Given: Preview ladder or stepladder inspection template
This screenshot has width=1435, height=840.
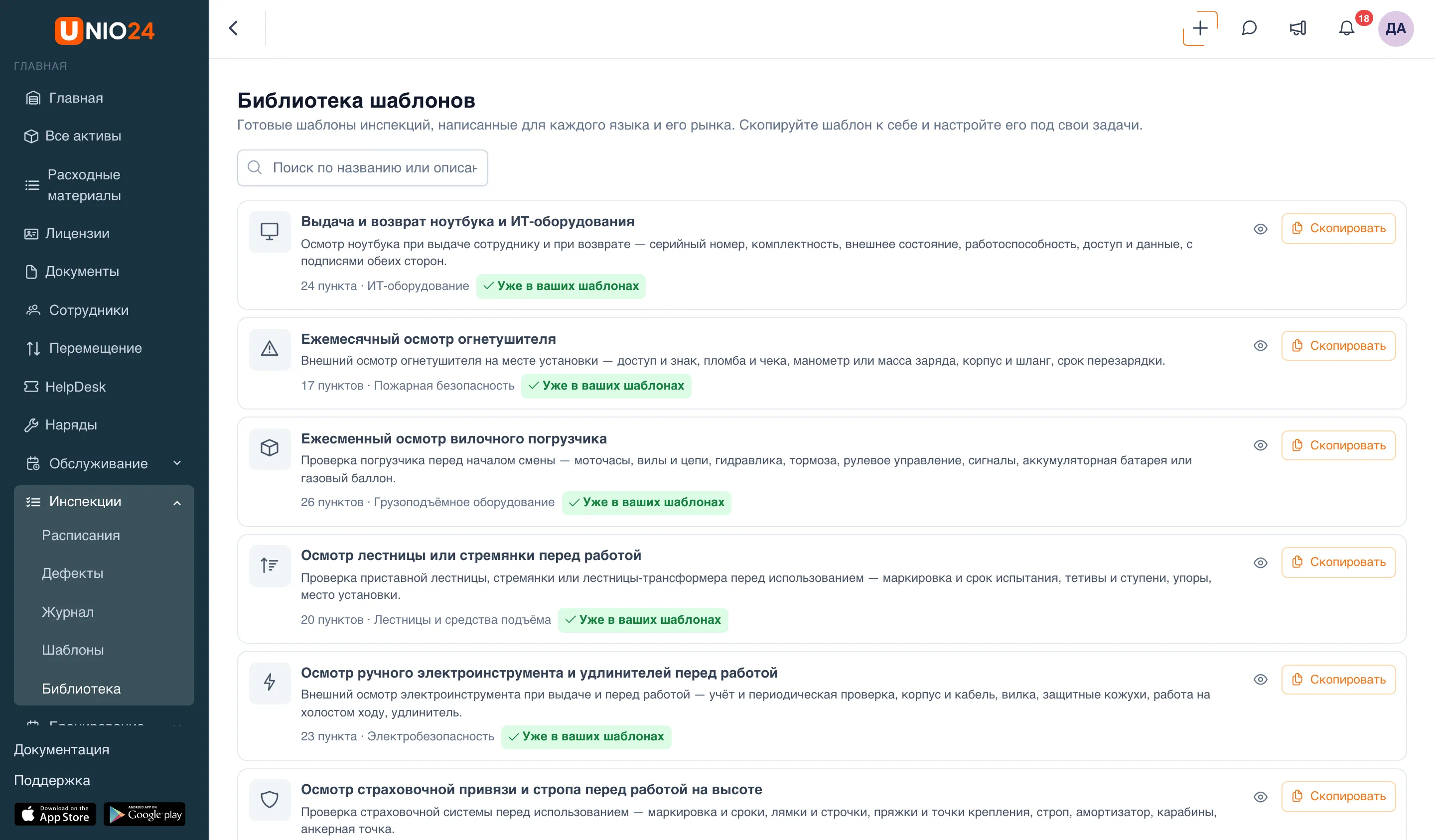Looking at the screenshot, I should [1260, 562].
